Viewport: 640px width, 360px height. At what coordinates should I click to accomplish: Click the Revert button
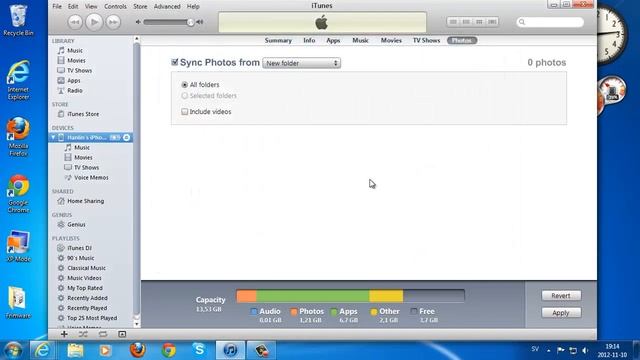click(x=561, y=296)
